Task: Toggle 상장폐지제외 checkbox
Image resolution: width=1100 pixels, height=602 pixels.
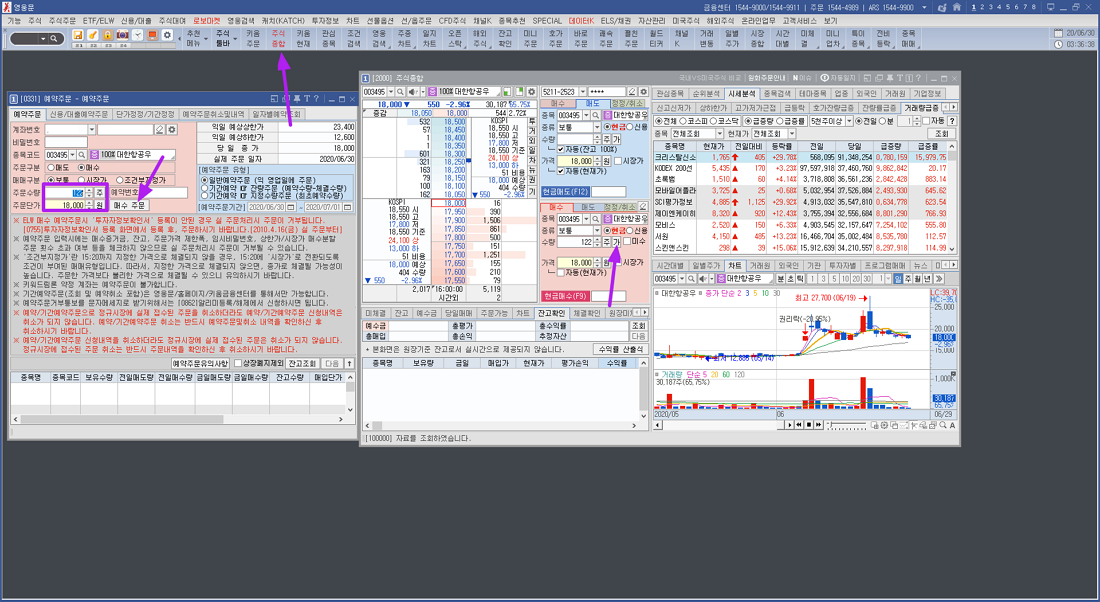Action: coord(237,363)
